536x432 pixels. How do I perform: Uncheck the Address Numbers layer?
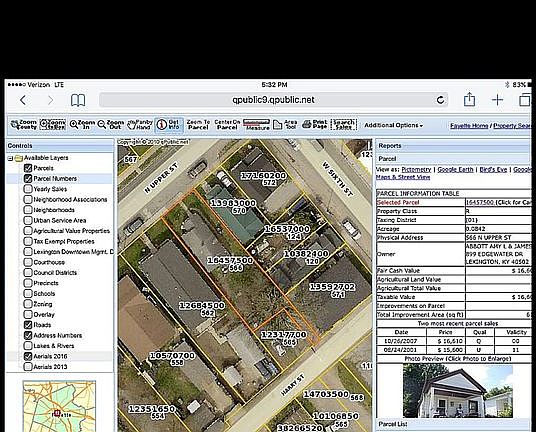coord(28,335)
